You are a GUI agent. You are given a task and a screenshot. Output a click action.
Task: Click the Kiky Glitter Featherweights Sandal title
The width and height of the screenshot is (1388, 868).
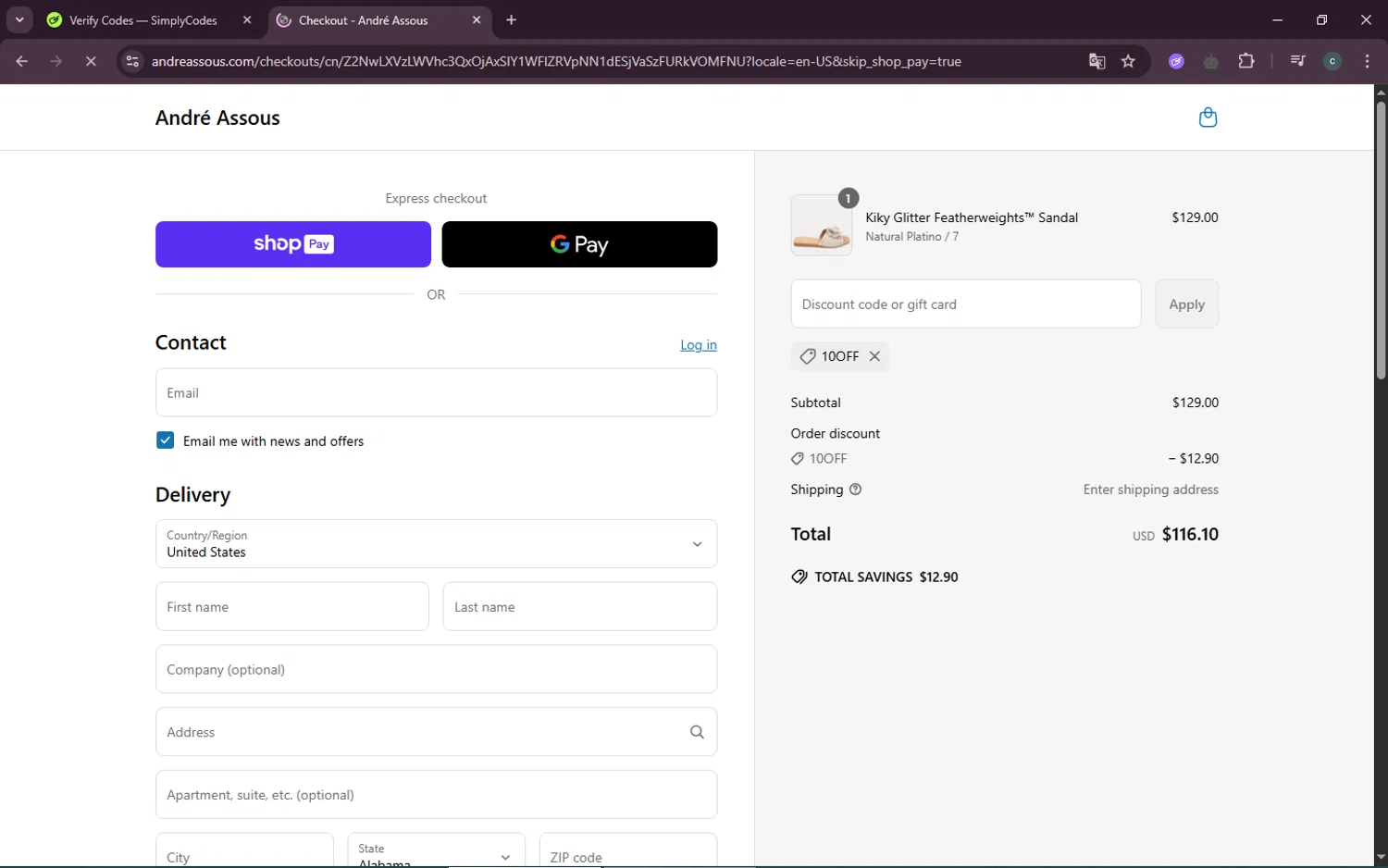point(972,217)
